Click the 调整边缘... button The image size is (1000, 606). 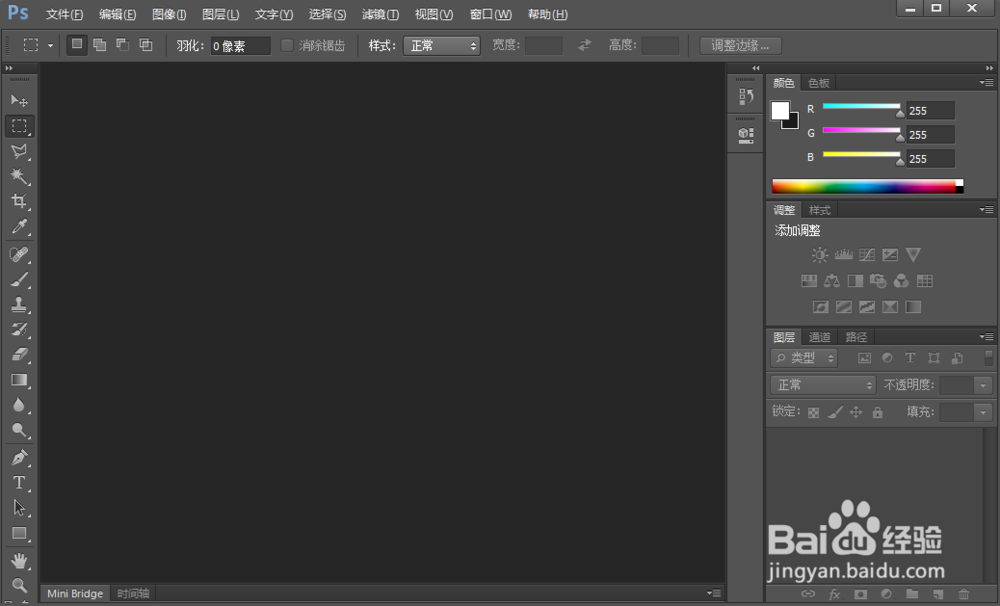(740, 46)
